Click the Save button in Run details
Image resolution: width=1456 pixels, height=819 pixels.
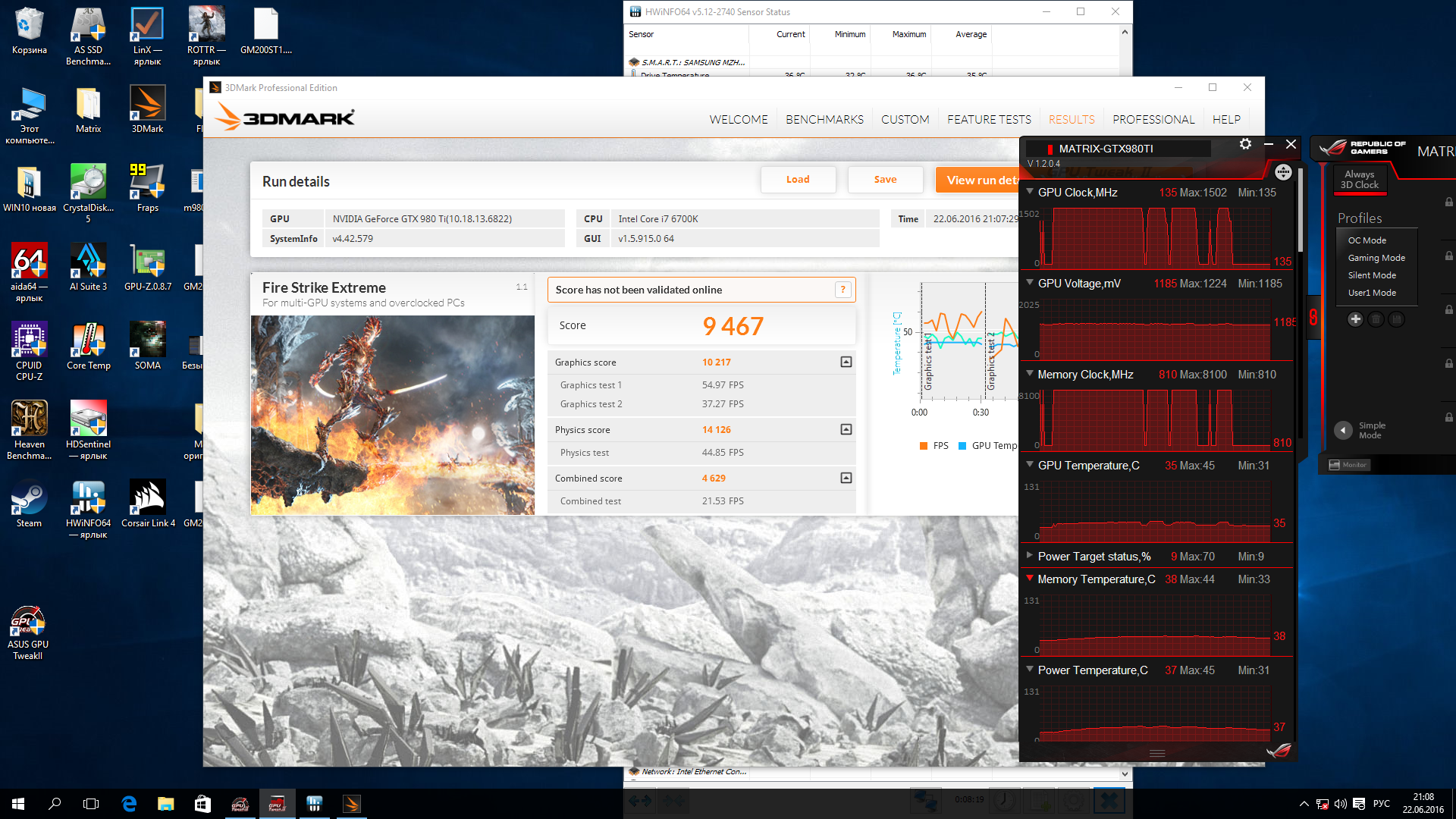(x=885, y=180)
